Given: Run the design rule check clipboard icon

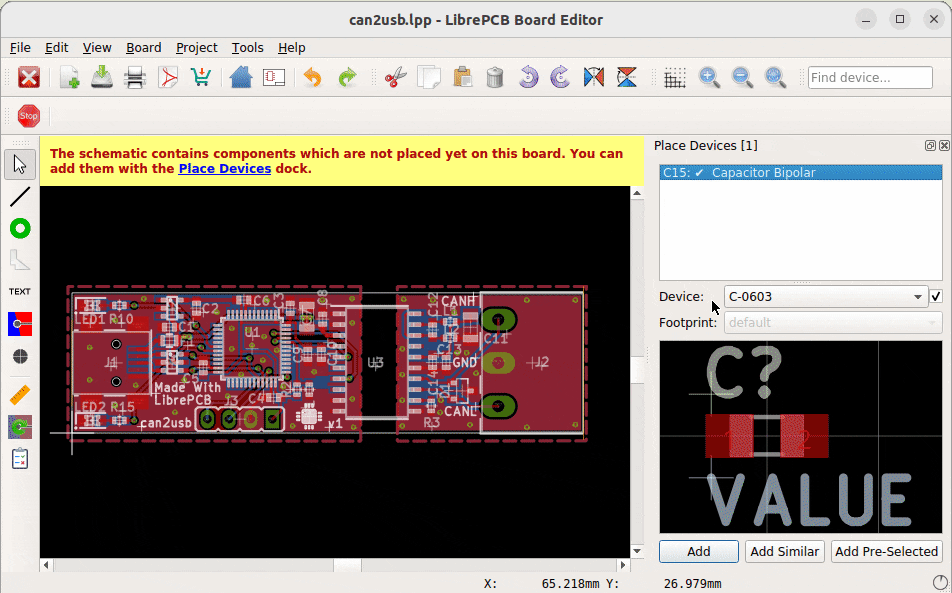Looking at the screenshot, I should click(x=20, y=459).
